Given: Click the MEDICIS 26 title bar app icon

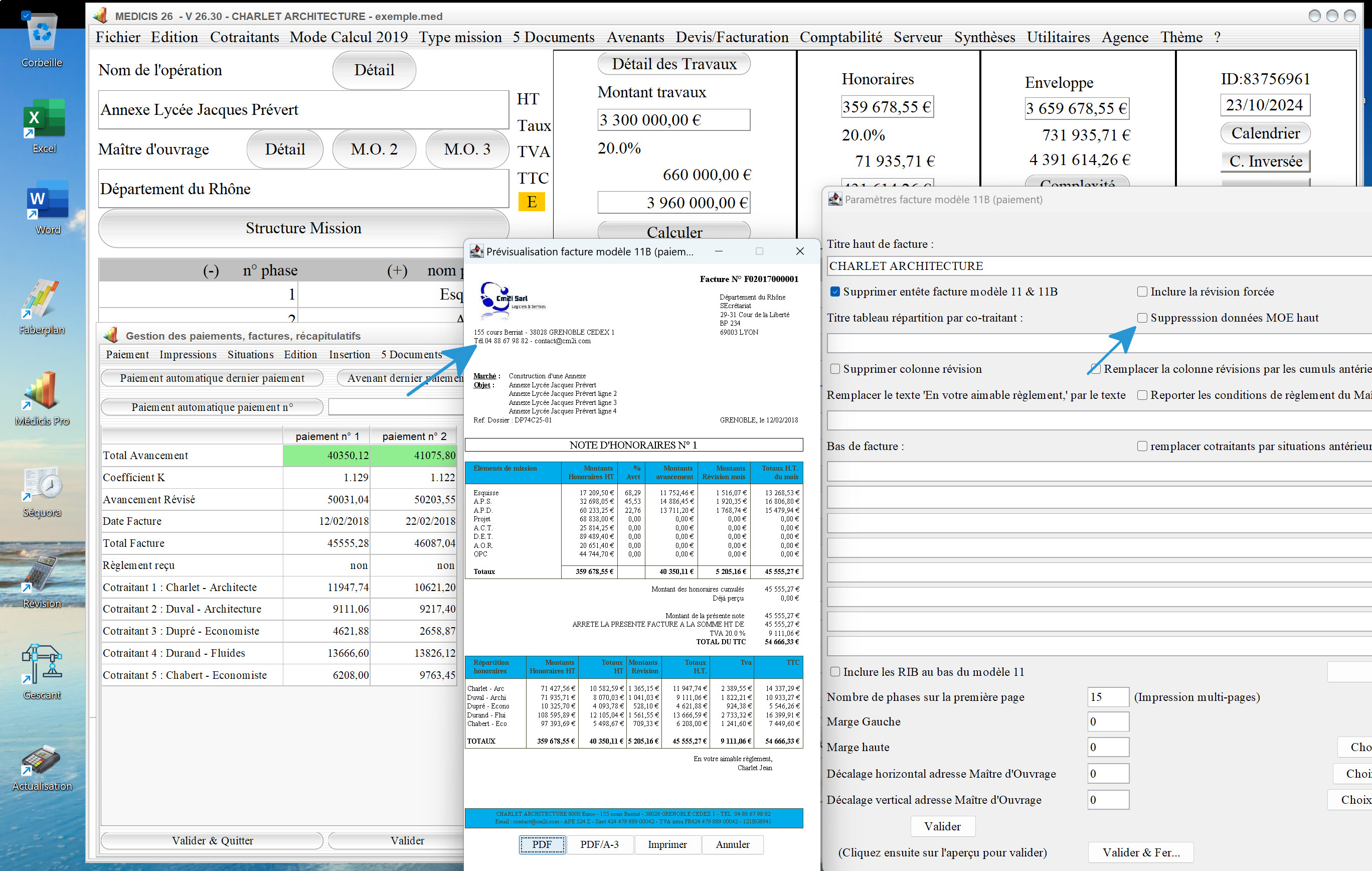Looking at the screenshot, I should point(100,16).
